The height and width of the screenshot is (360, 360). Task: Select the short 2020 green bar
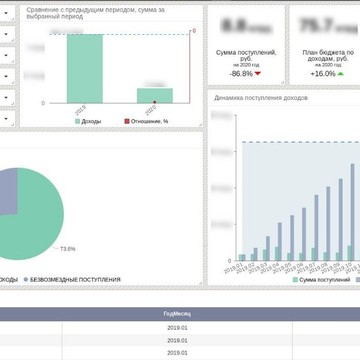coord(155,96)
